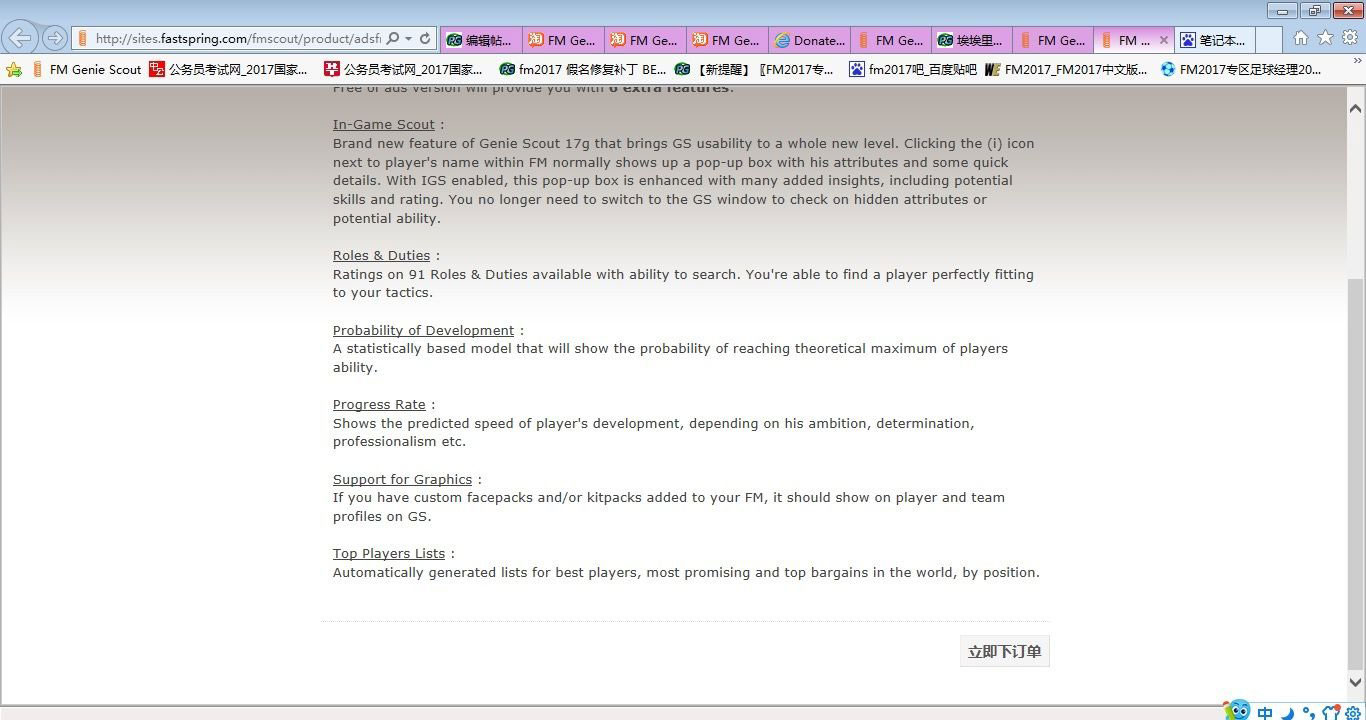This screenshot has width=1366, height=720.
Task: Click the search magnifier in address bar
Action: [x=393, y=39]
